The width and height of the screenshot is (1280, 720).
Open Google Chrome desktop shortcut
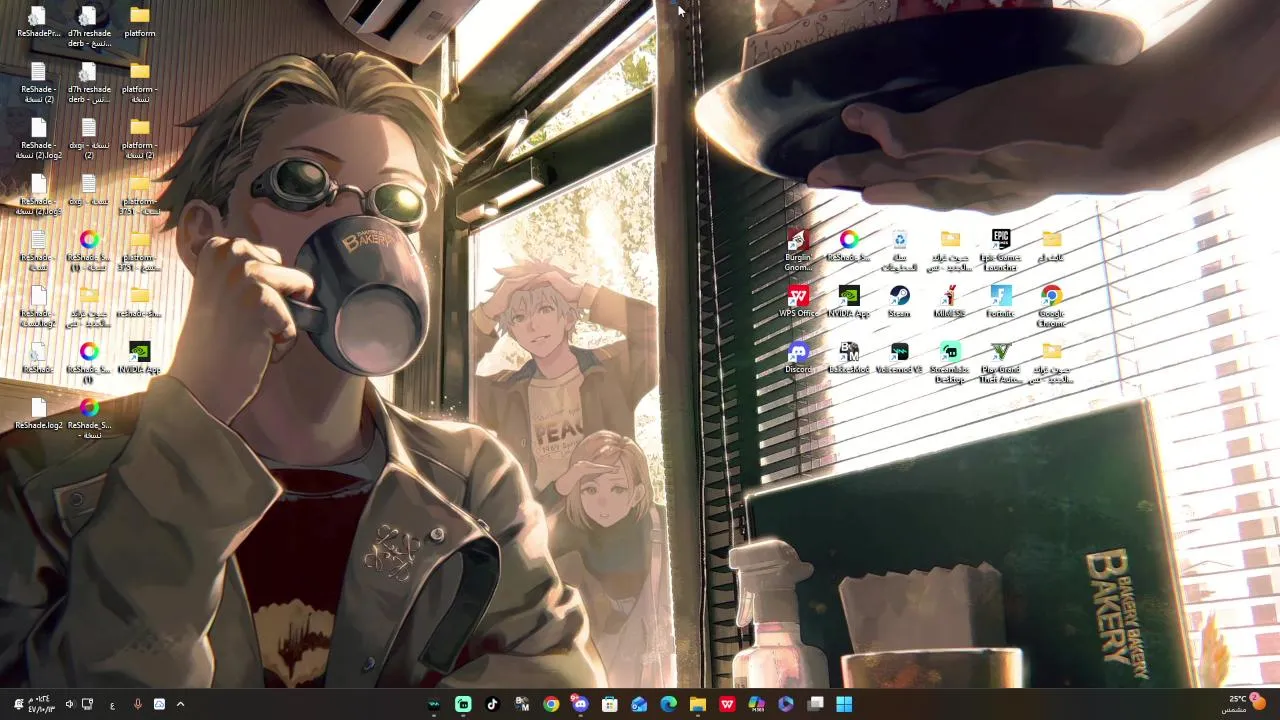coord(1051,306)
